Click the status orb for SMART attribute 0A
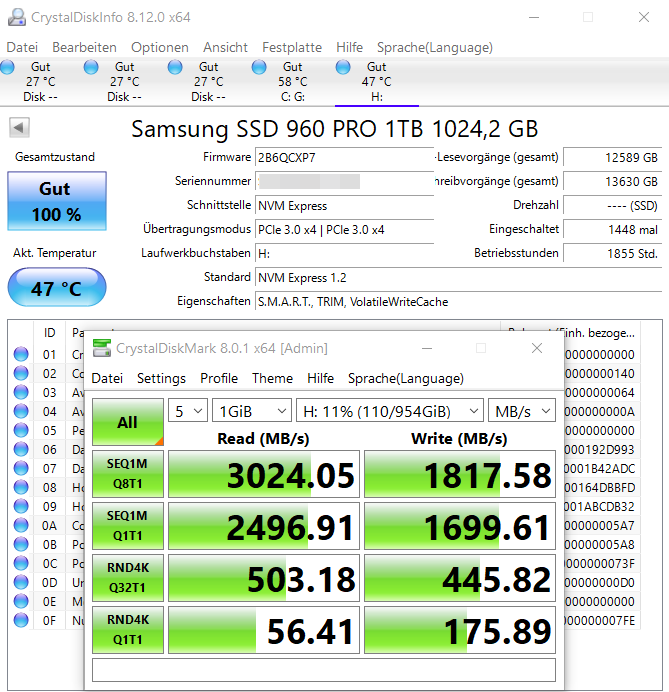Screen dimensions: 669x692 tap(21, 525)
